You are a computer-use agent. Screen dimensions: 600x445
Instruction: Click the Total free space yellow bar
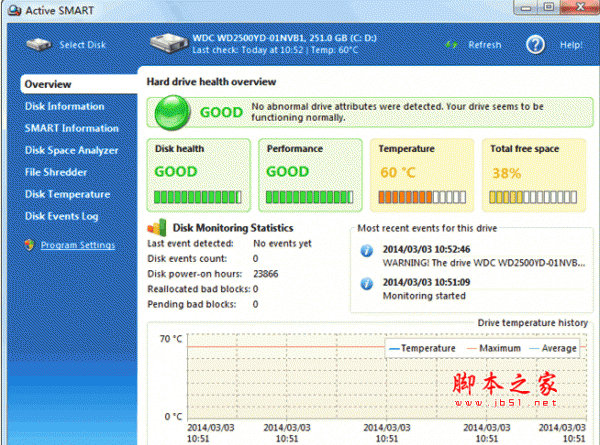pyautogui.click(x=533, y=197)
